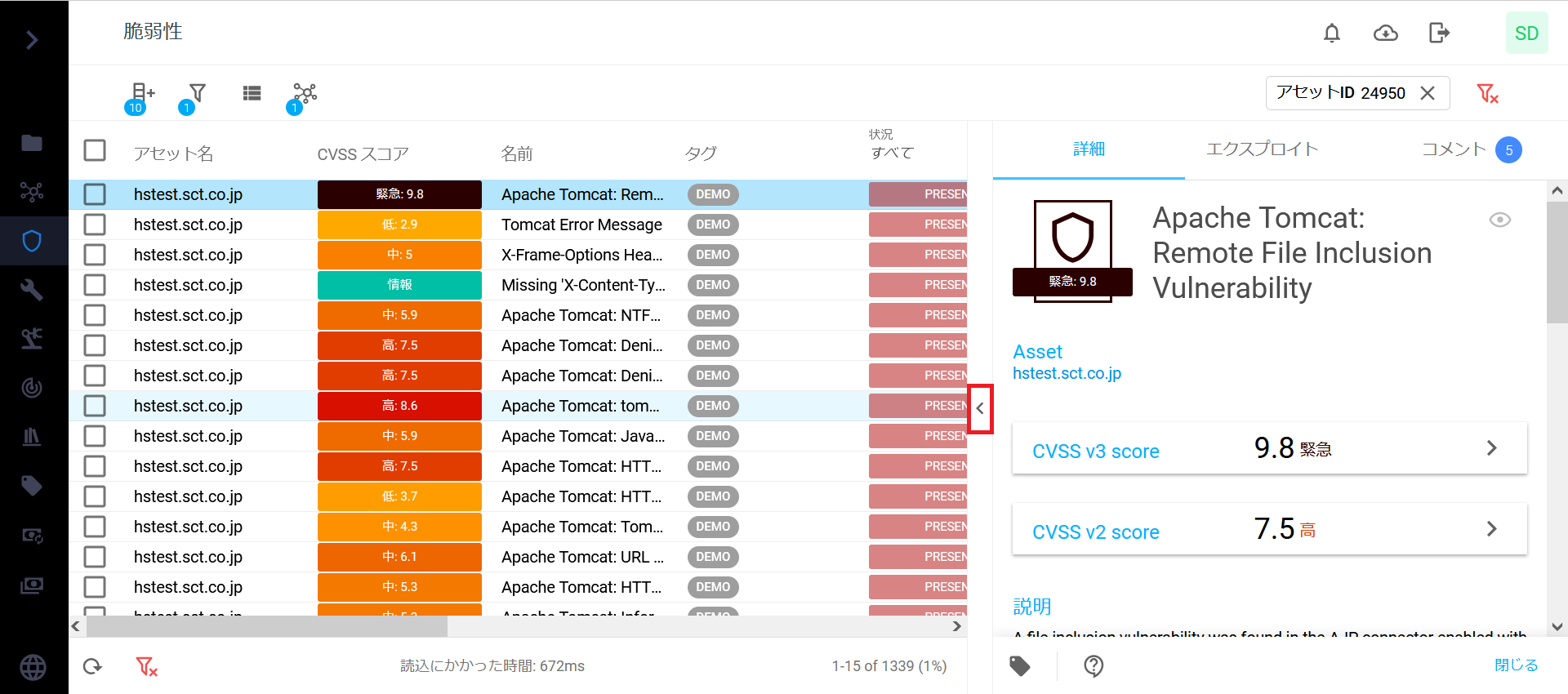Check the box for the Apache Tomcat: Rem... row
The image size is (1568, 694).
point(95,194)
